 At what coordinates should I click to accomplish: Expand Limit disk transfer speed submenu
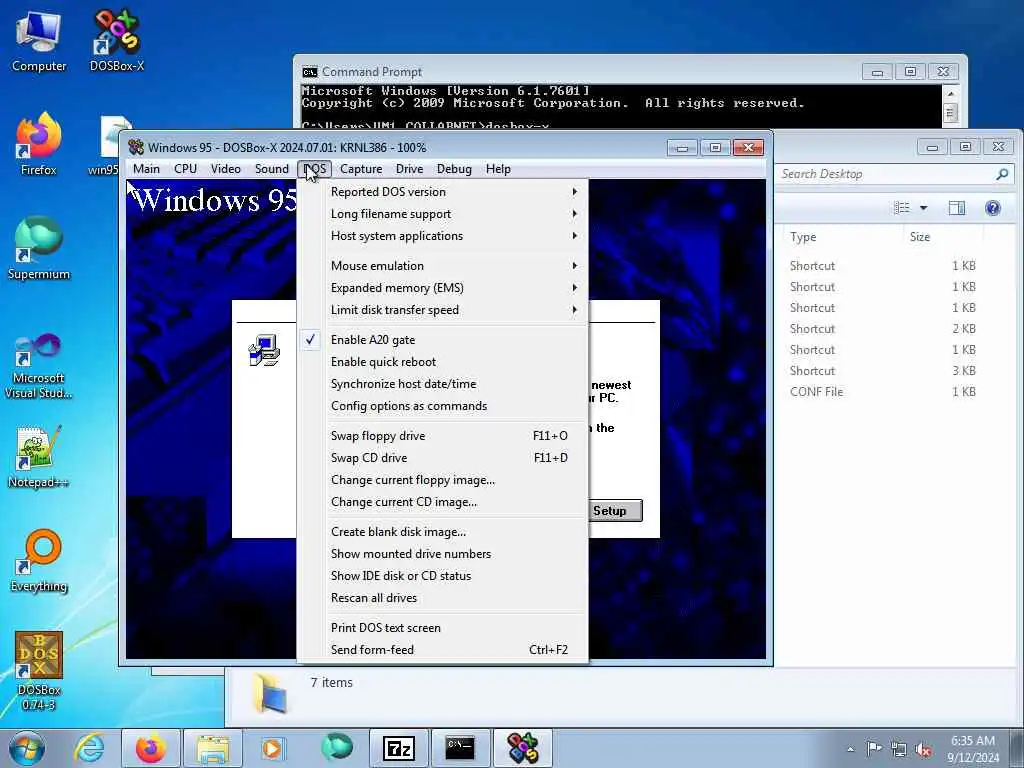(442, 310)
